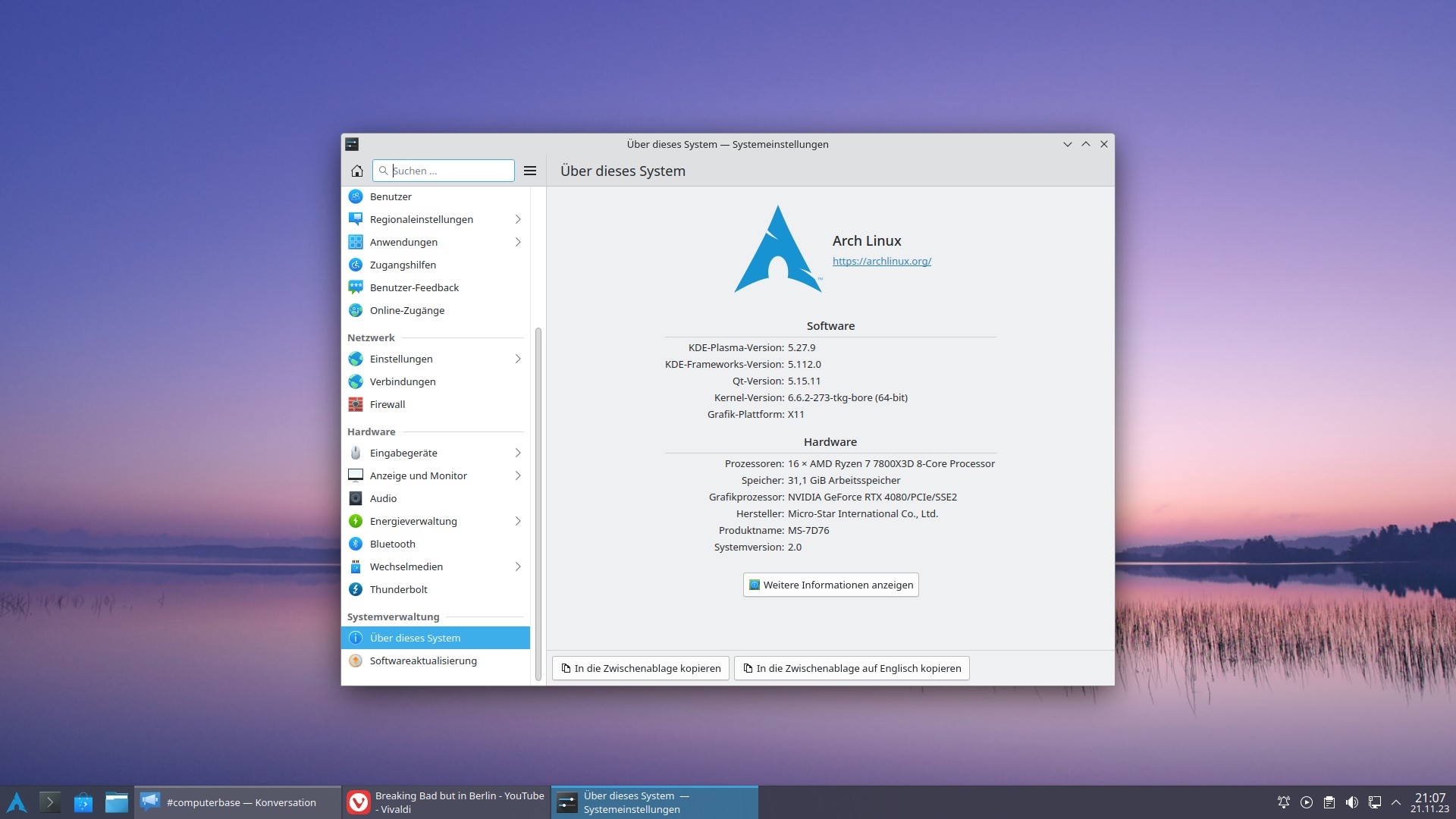Click the Audio speaker icon
Viewport: 1456px width, 819px height.
356,498
